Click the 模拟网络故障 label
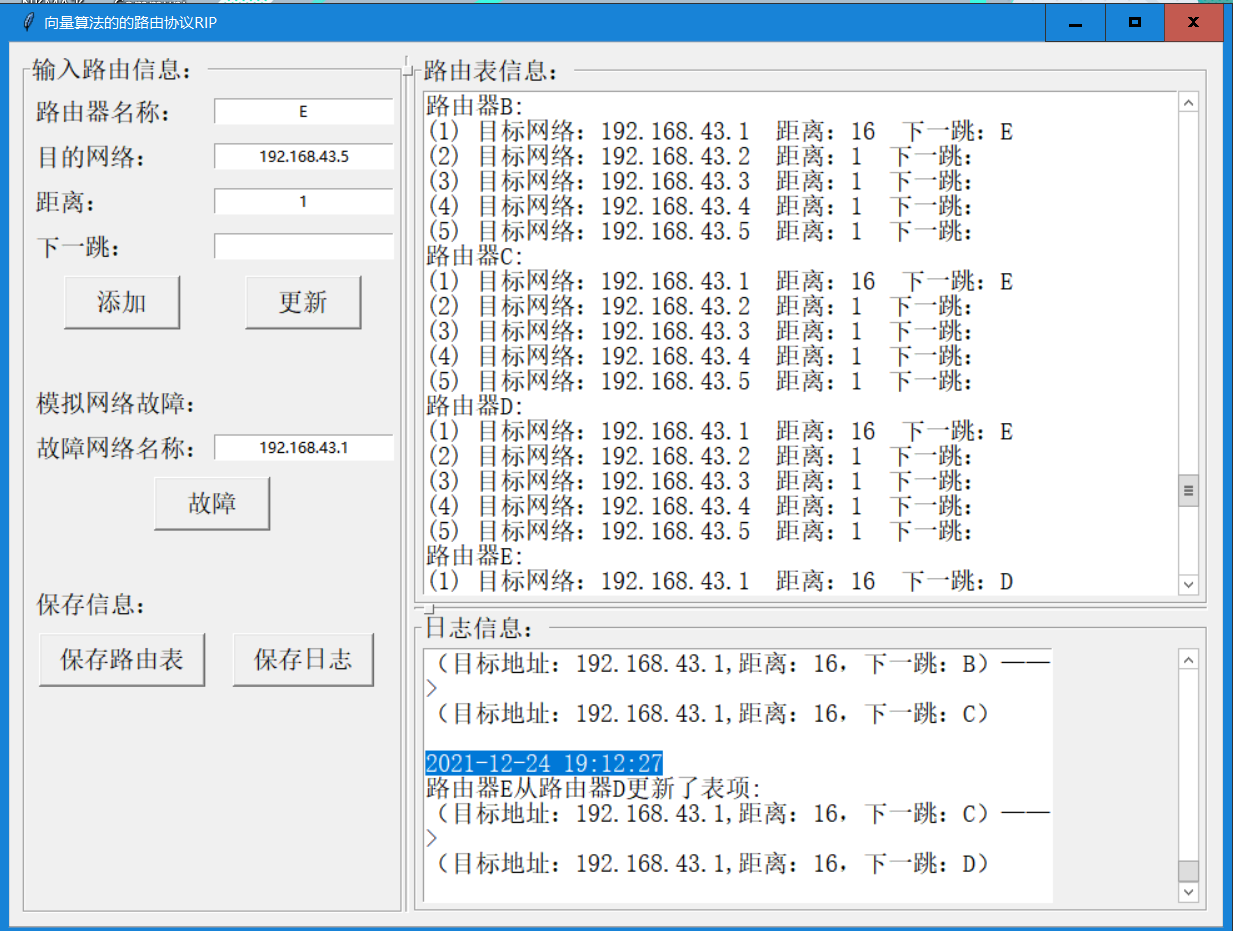The image size is (1233, 931). 117,404
